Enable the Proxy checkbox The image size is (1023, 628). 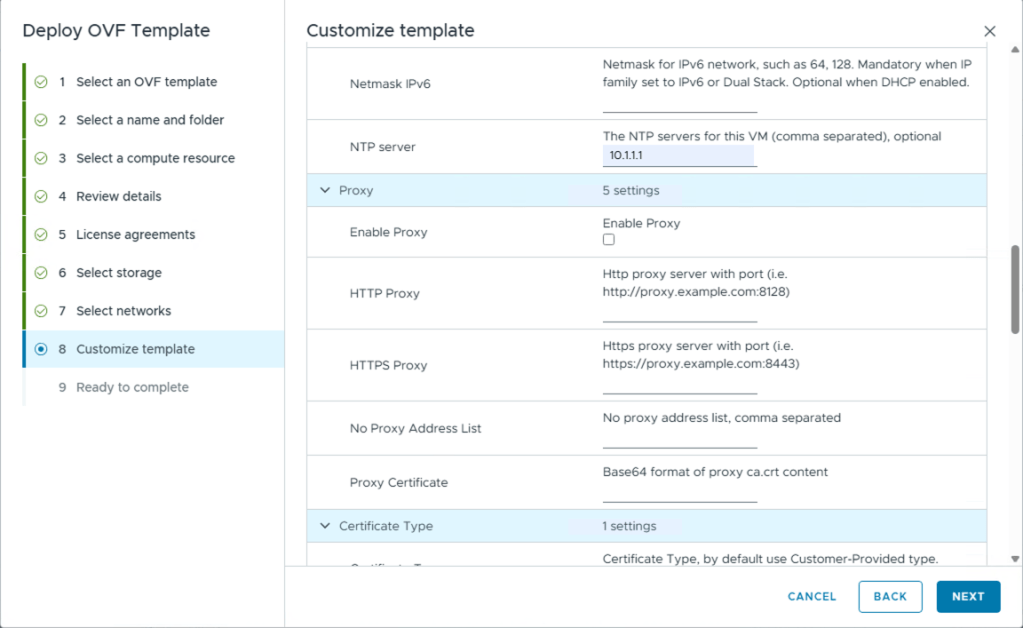[x=609, y=239]
